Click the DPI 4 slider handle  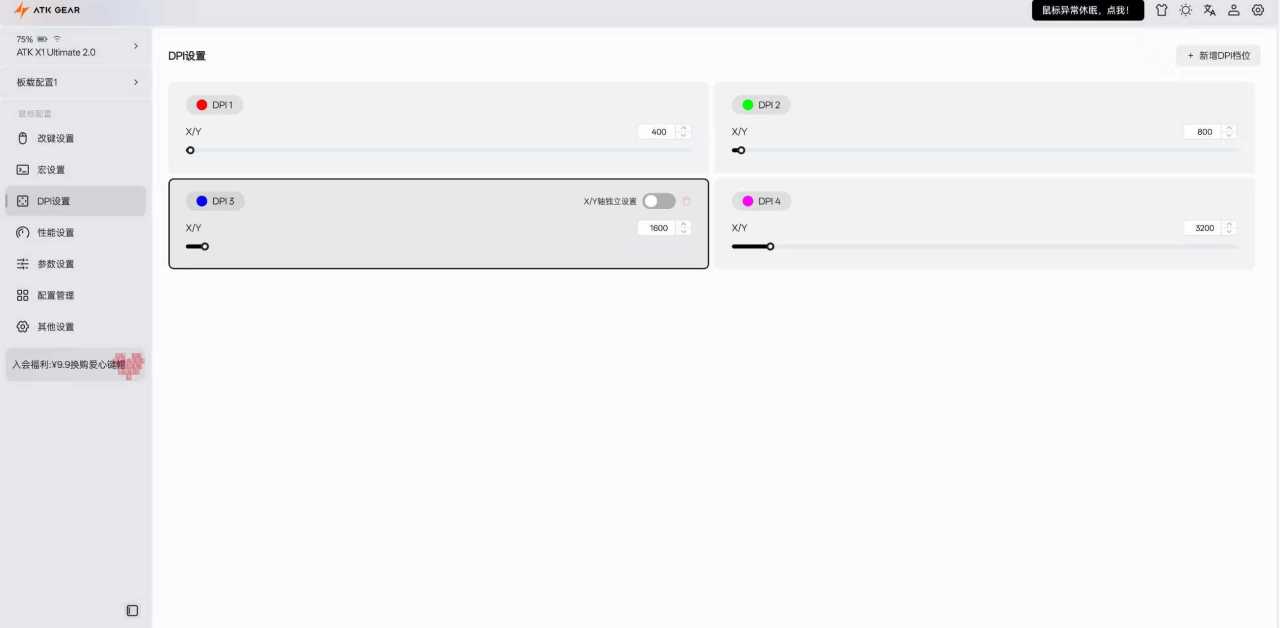(x=770, y=246)
